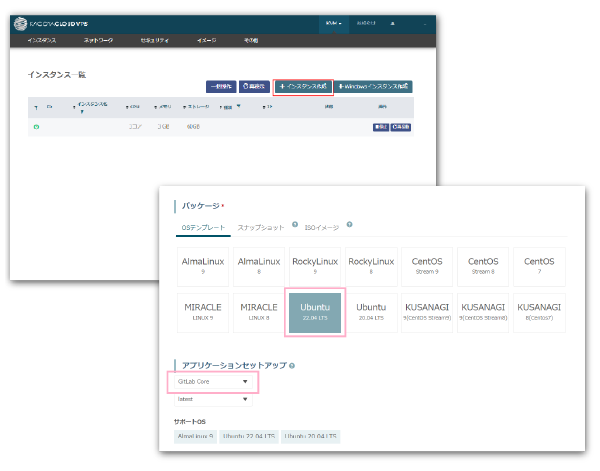
Task: Open the latest version dropdown
Action: (x=213, y=399)
